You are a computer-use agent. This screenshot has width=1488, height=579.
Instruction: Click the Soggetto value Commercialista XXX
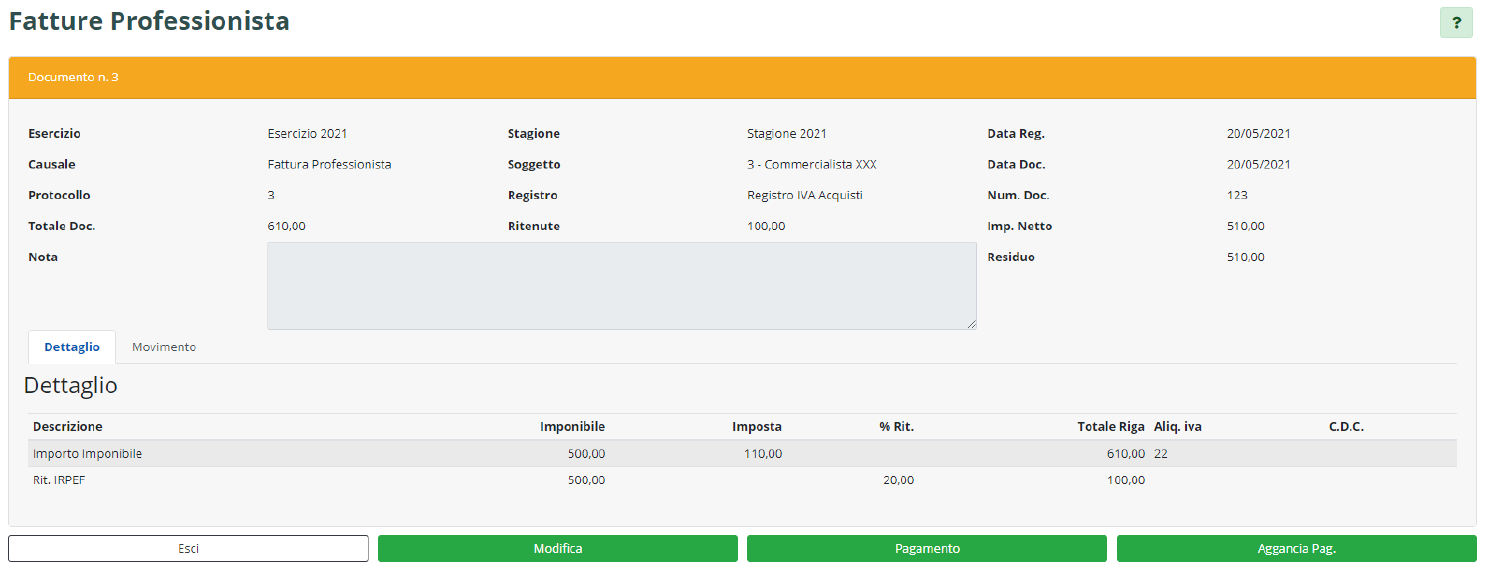pyautogui.click(x=811, y=164)
